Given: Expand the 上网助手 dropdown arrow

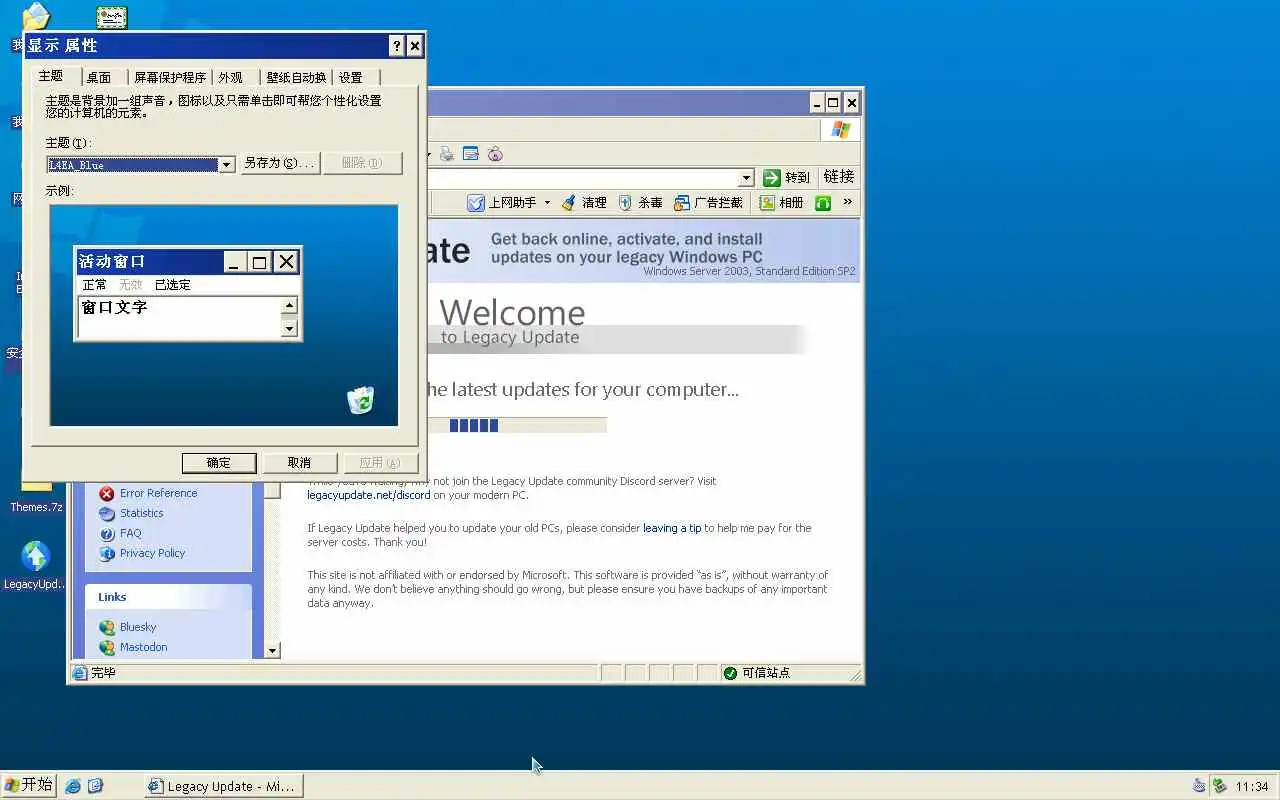Looking at the screenshot, I should click(x=547, y=202).
